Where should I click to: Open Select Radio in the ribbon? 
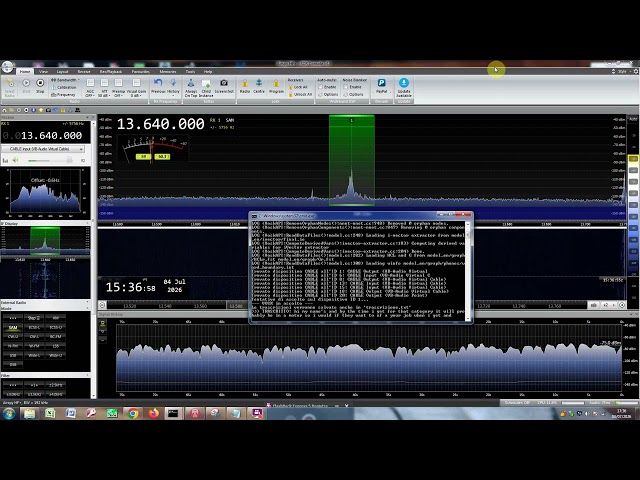[9, 87]
